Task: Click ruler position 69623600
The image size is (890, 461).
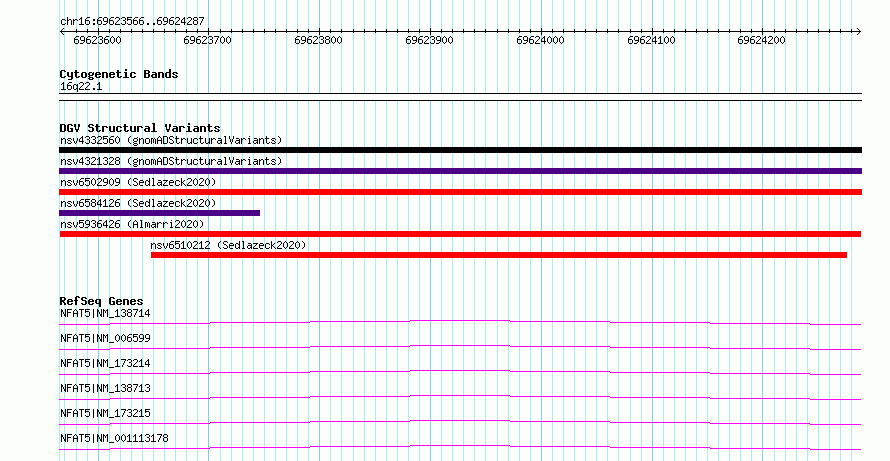Action: (97, 40)
